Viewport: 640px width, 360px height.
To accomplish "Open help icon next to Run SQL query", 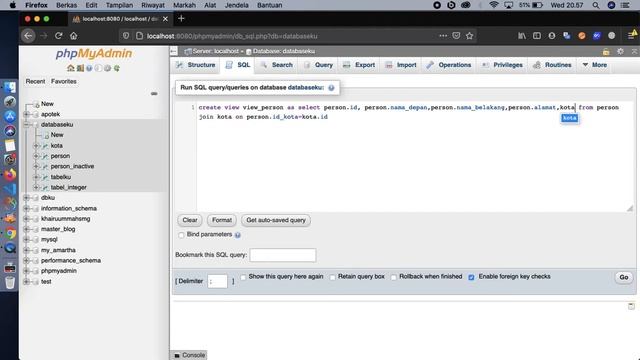I will [331, 88].
